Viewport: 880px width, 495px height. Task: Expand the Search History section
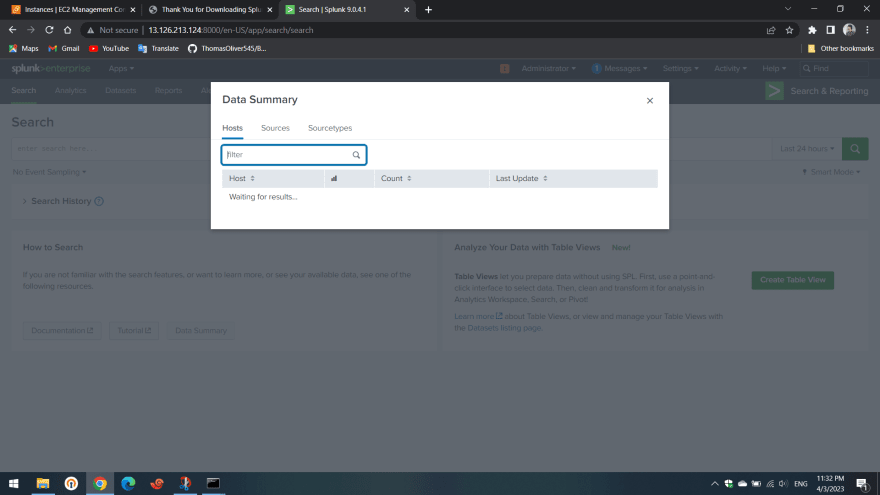25,201
